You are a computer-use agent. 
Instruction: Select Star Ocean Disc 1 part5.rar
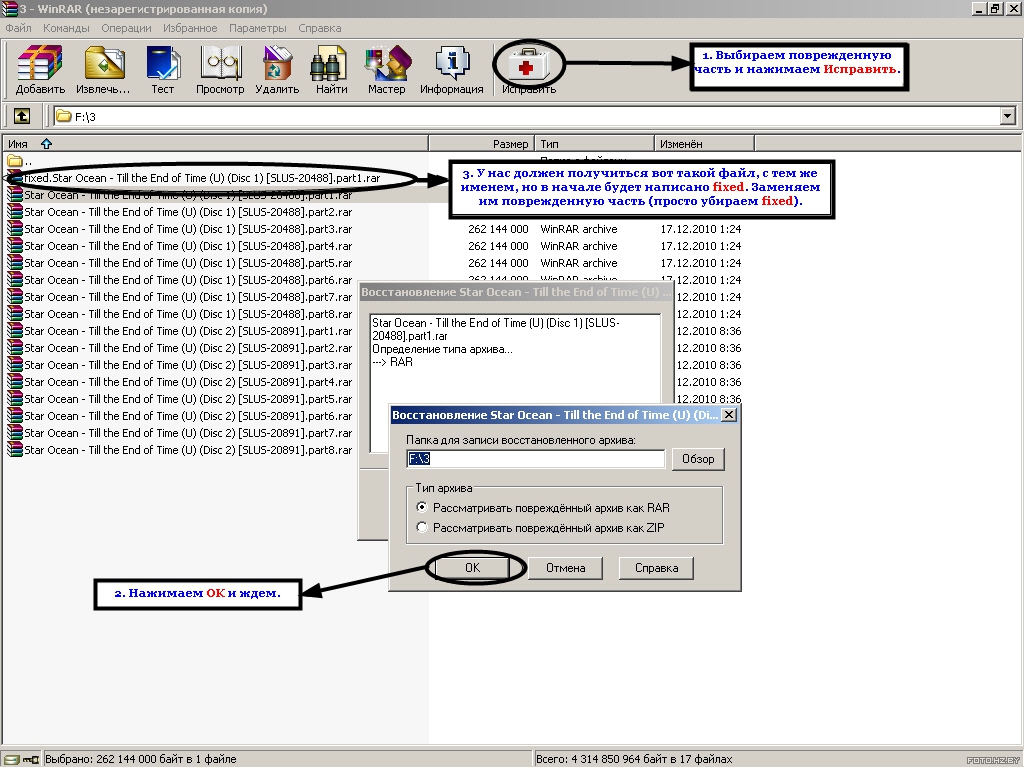[188, 263]
